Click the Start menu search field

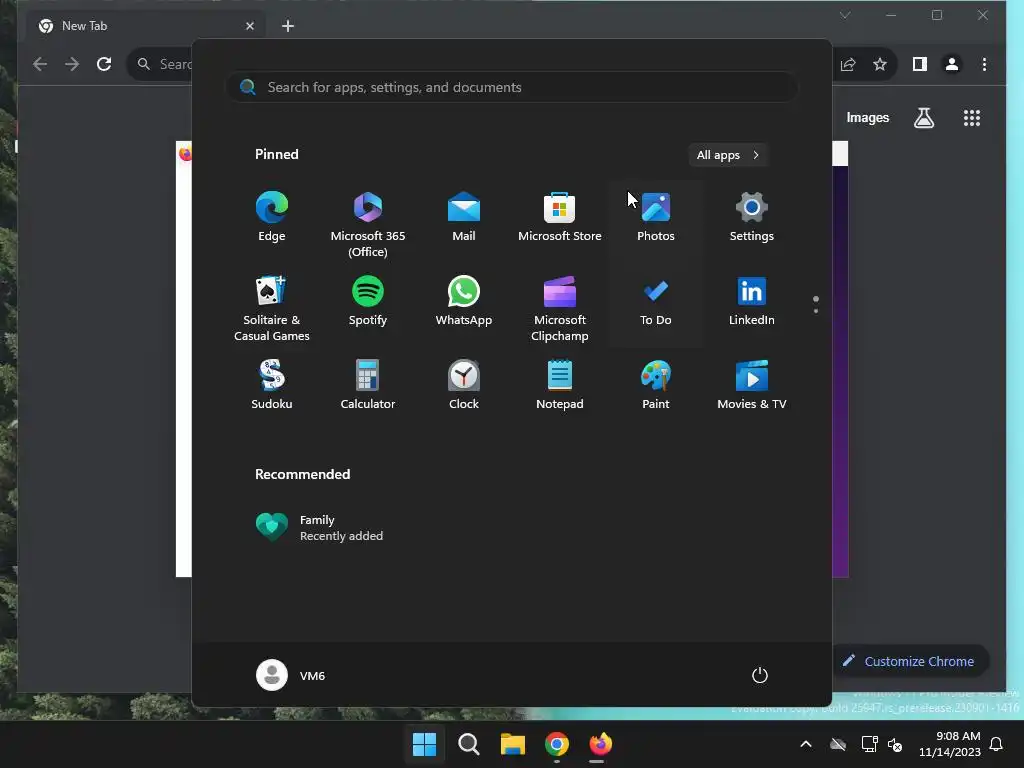[x=511, y=87]
